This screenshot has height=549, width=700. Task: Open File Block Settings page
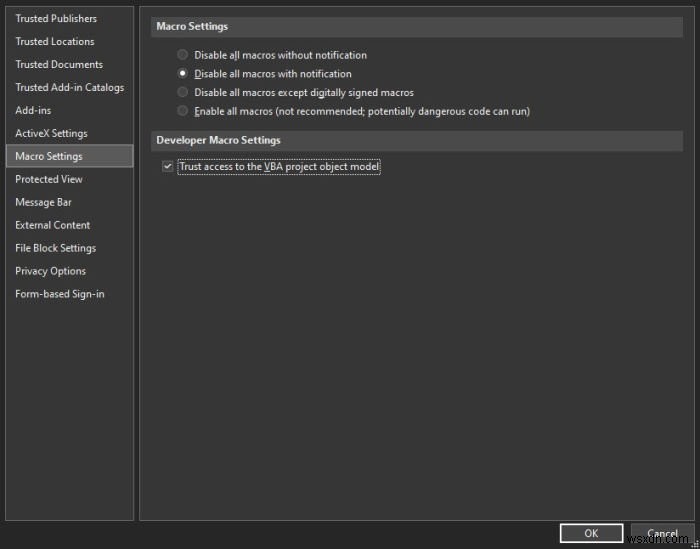click(56, 249)
